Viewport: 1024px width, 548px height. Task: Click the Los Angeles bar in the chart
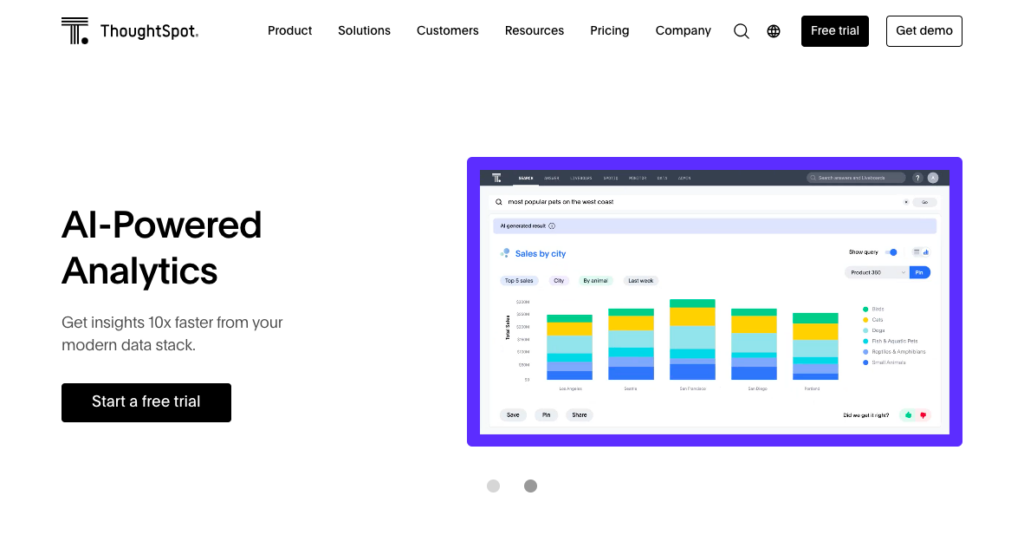click(569, 347)
